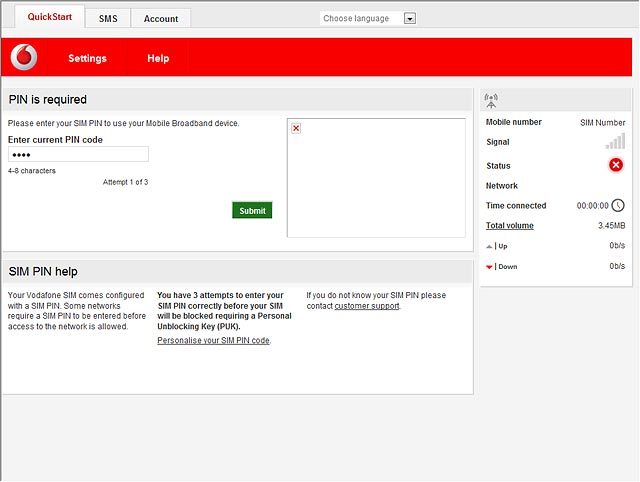Click the signal strength bars icon
The image size is (640, 482).
click(615, 141)
